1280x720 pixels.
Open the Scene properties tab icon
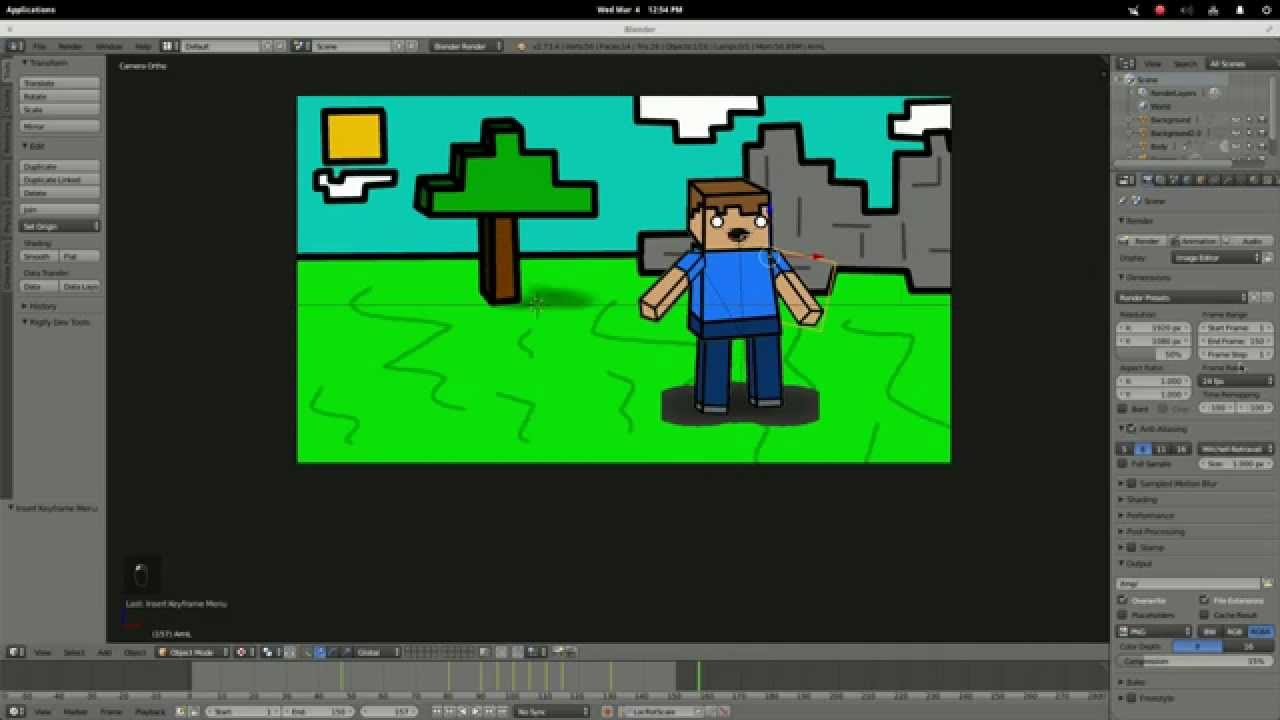tap(1174, 180)
